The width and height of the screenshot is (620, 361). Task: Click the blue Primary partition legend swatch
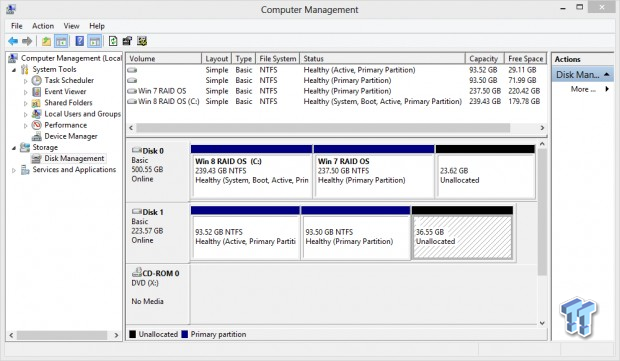tap(184, 334)
